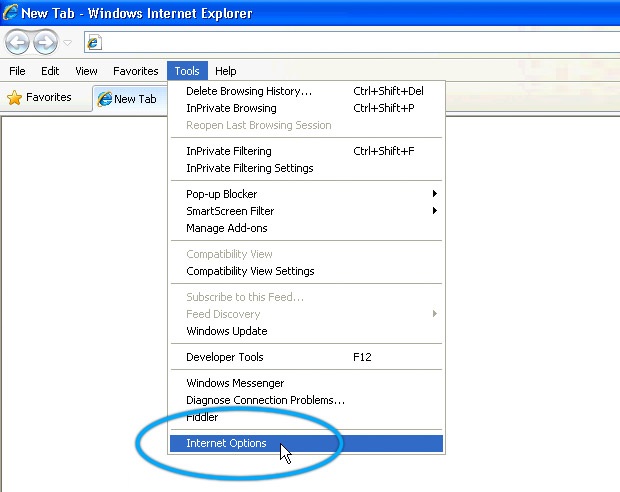Click the Back navigation arrow button

tap(17, 42)
